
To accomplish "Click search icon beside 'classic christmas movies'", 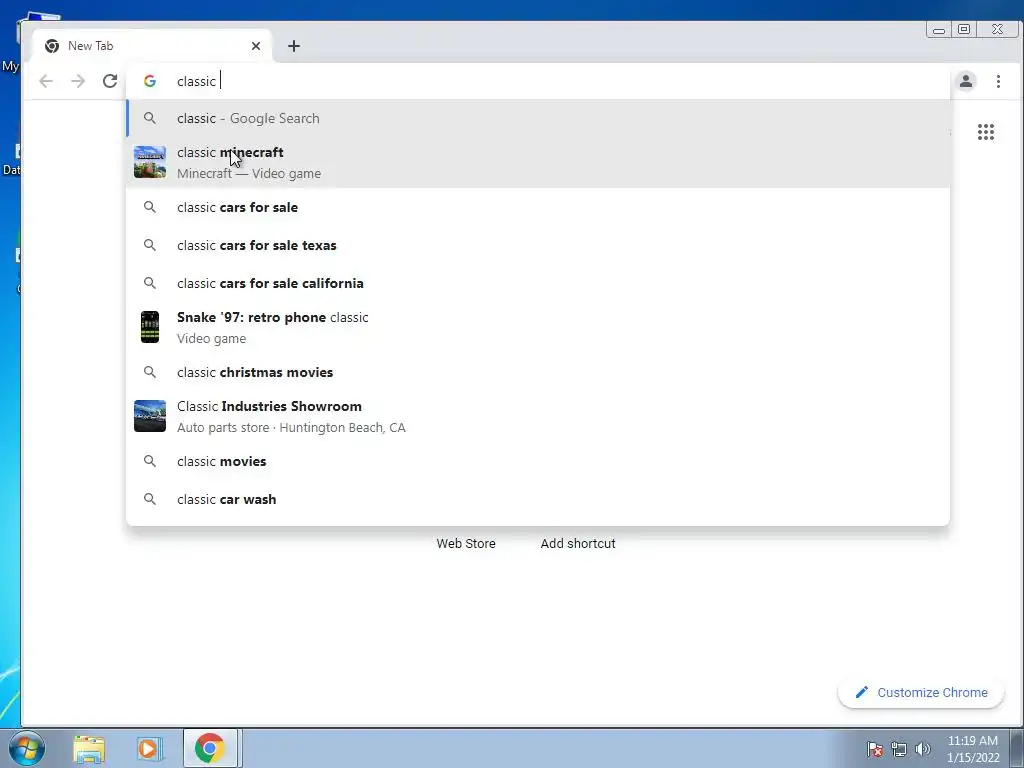I will pos(150,372).
